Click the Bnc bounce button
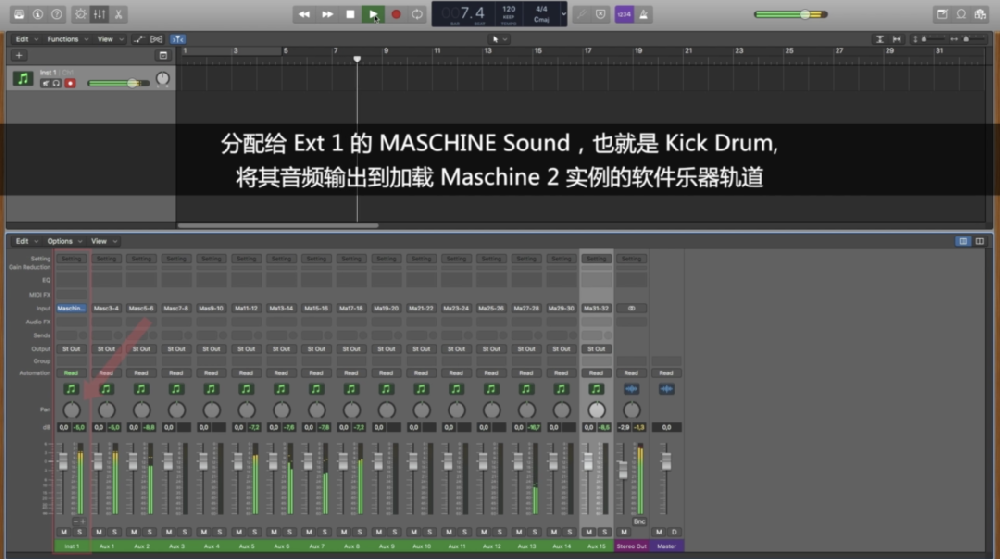Viewport: 1000px width, 559px height. tap(639, 521)
